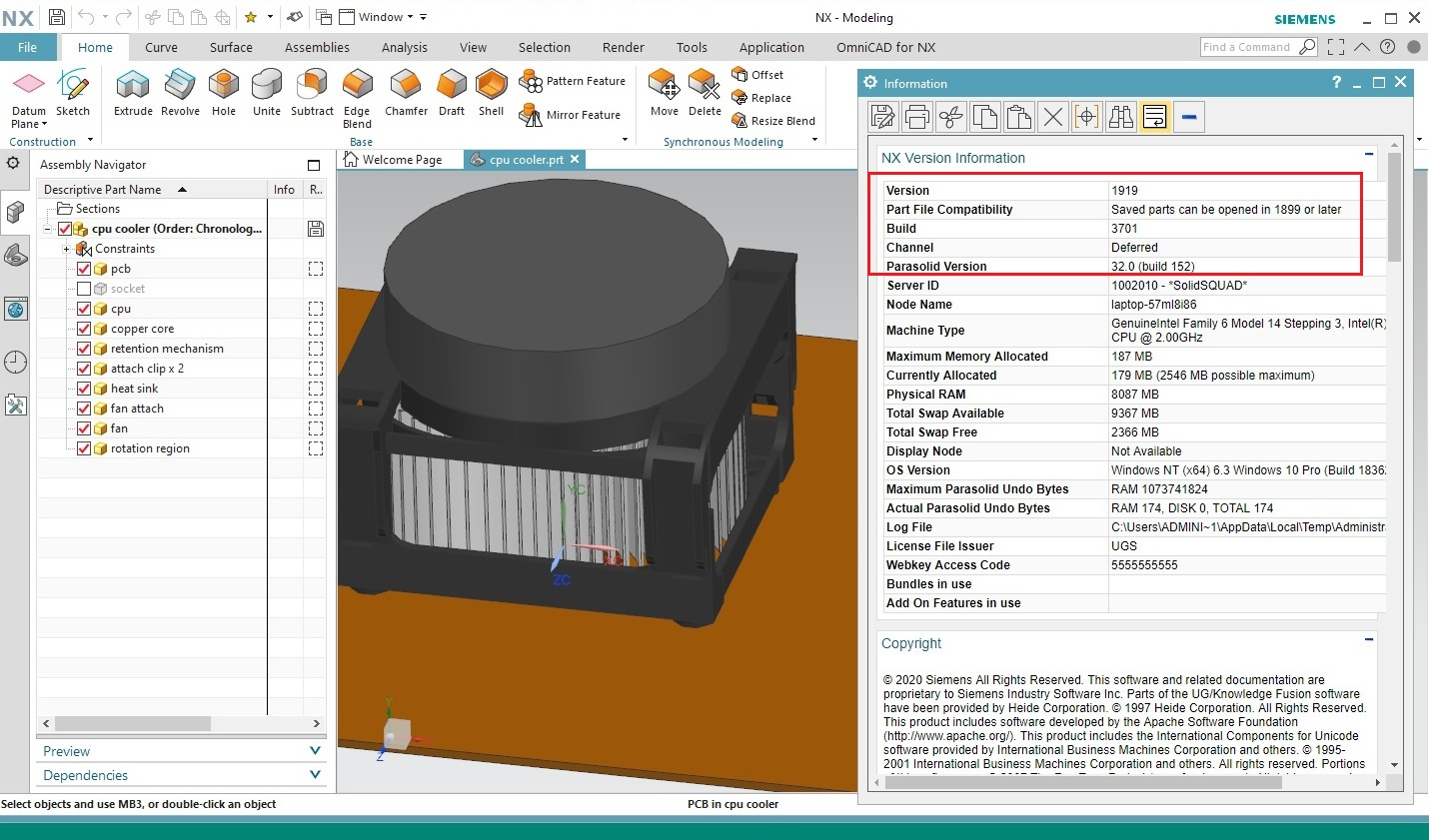
Task: Toggle the copper core checkbox
Action: point(84,329)
